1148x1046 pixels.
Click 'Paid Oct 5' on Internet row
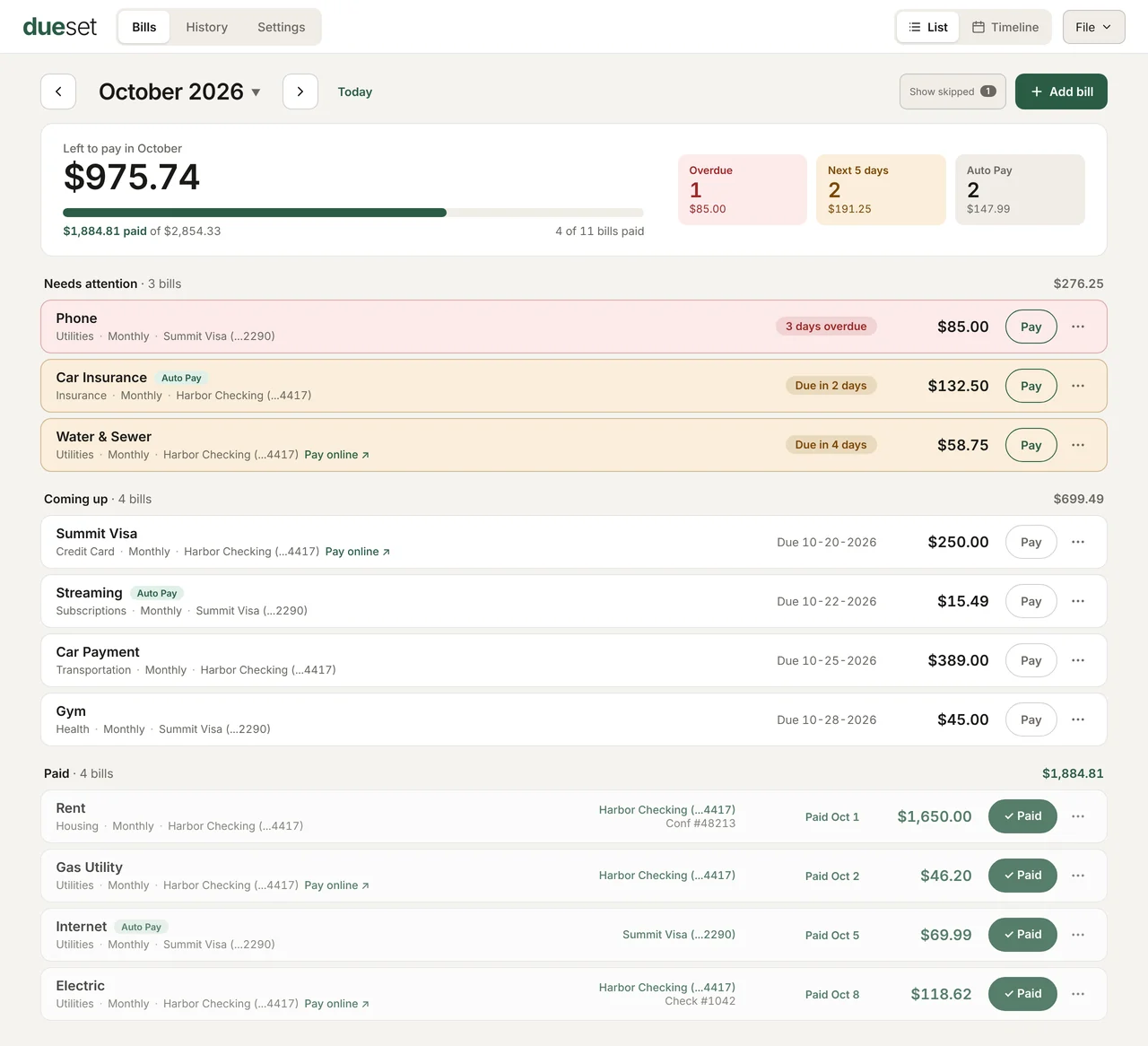832,935
